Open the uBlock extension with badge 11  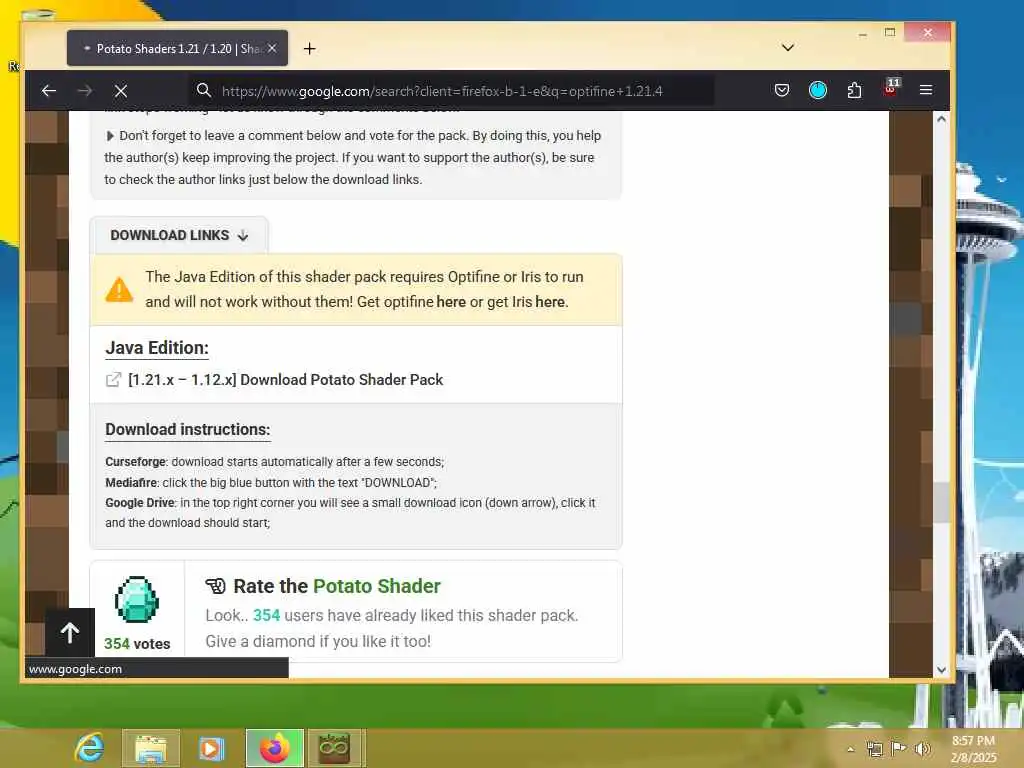pos(891,88)
